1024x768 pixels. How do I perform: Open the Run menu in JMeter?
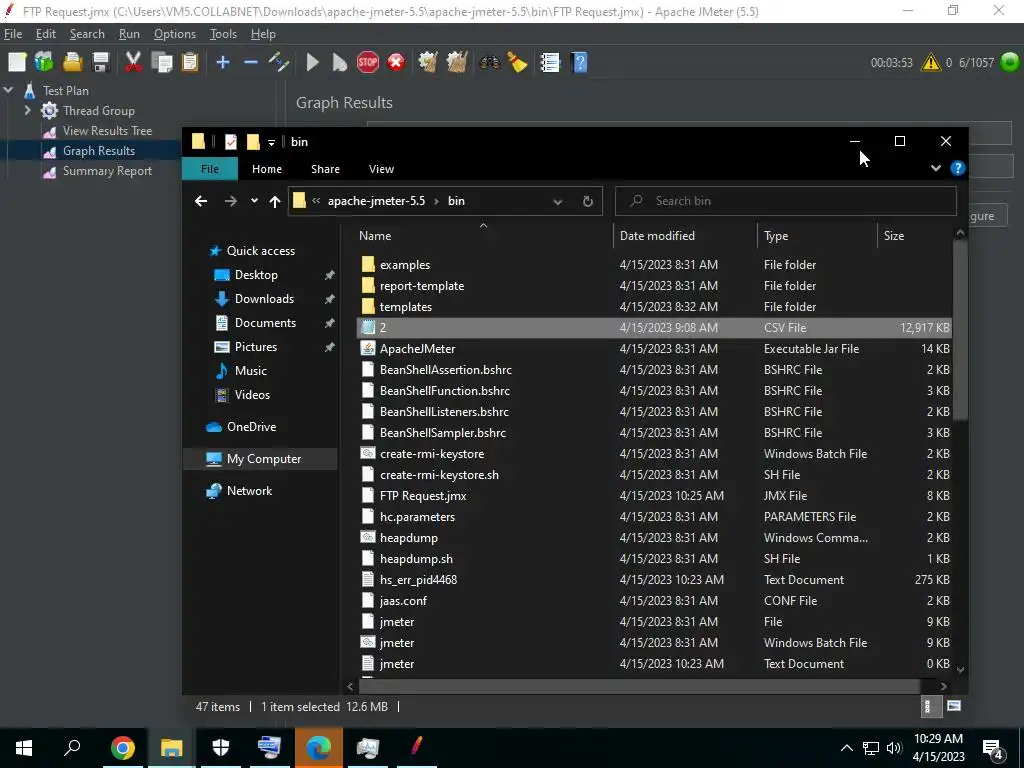pyautogui.click(x=129, y=34)
